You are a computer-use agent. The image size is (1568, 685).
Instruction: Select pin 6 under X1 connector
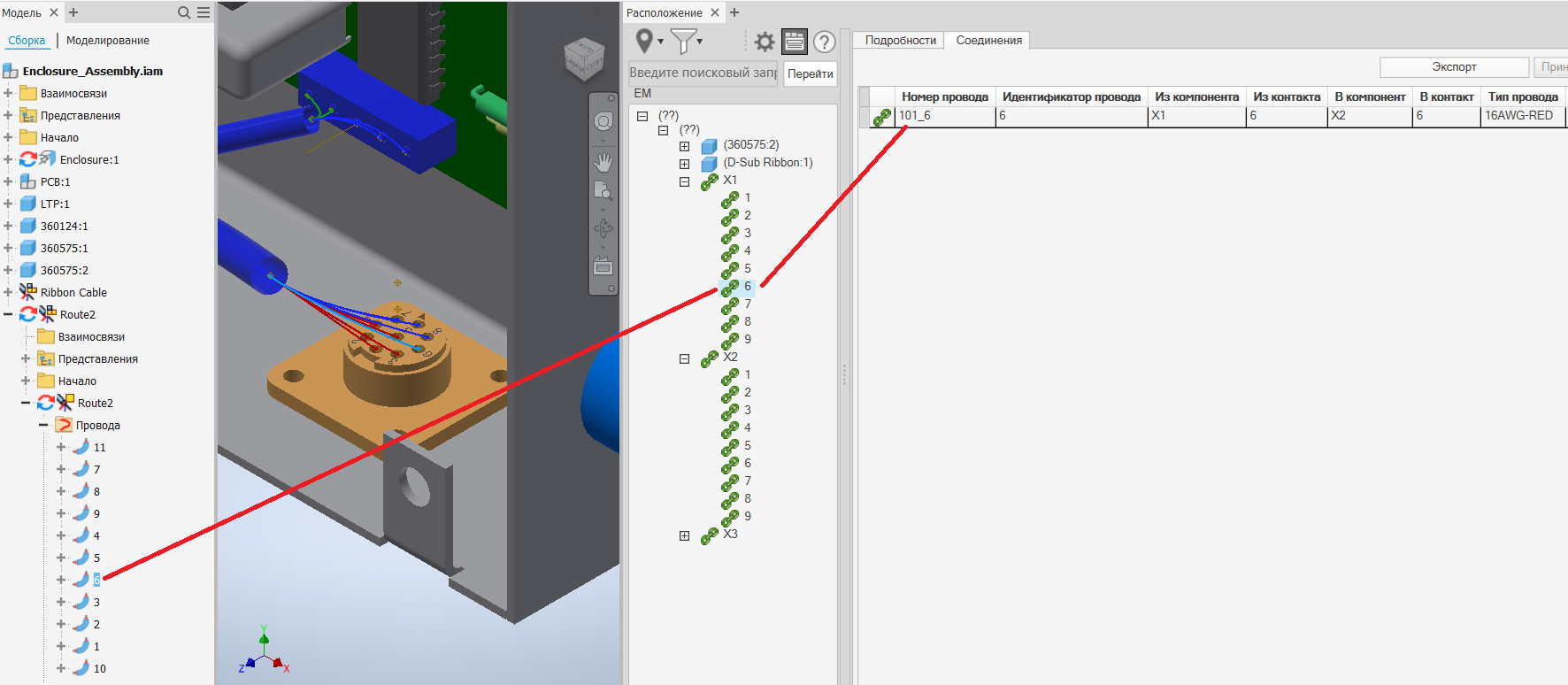[748, 286]
